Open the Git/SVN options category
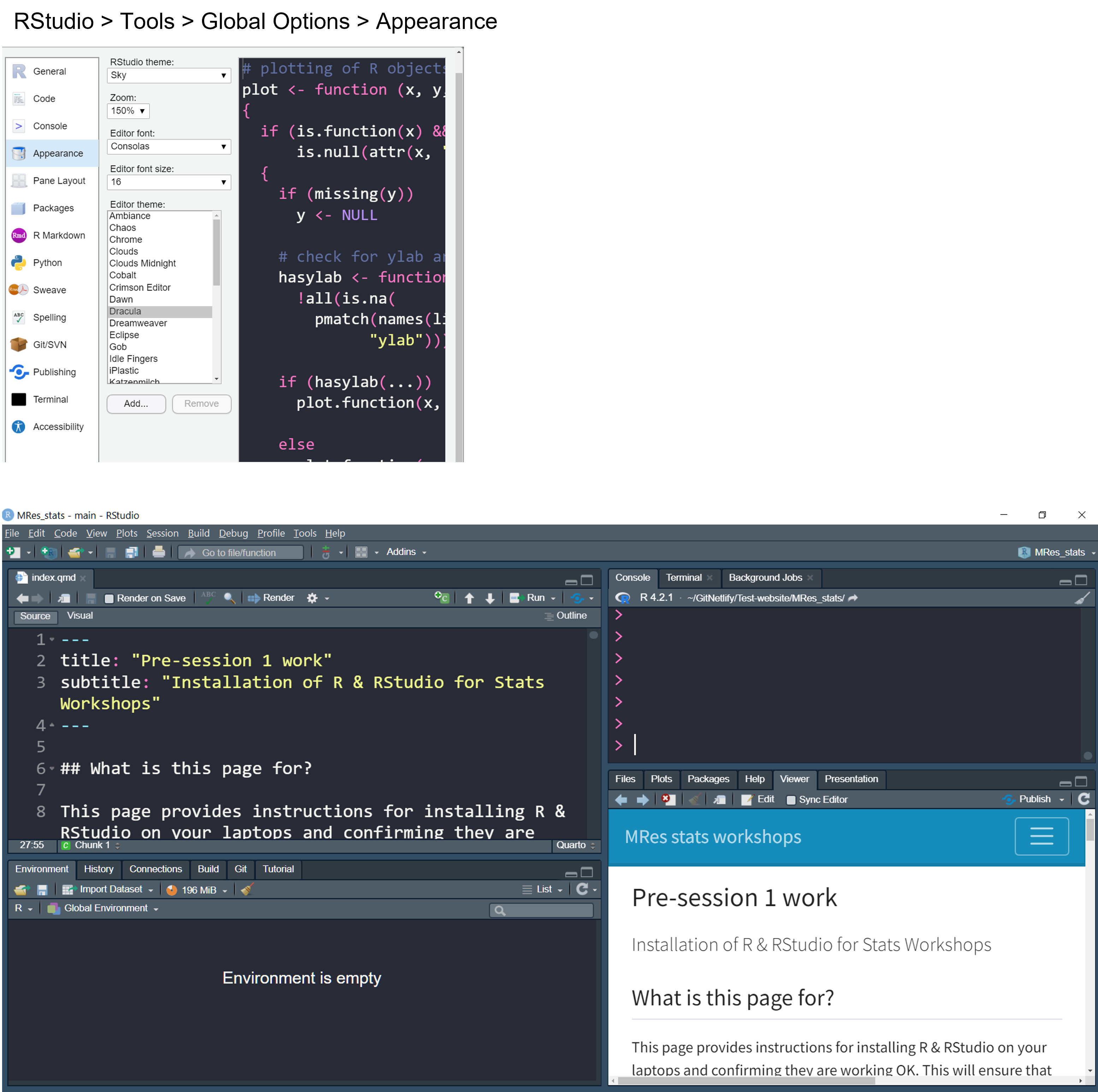Viewport: 1098px width, 1092px height. tap(52, 345)
